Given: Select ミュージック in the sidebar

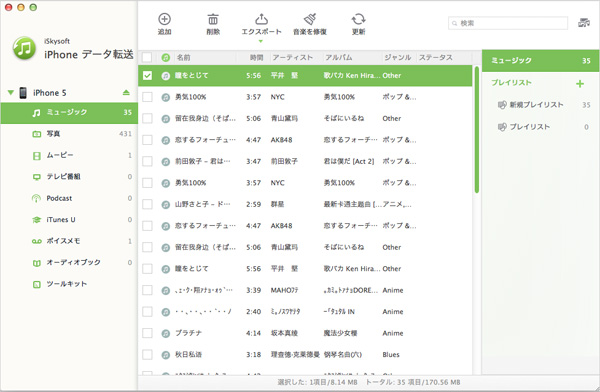Looking at the screenshot, I should [69, 113].
